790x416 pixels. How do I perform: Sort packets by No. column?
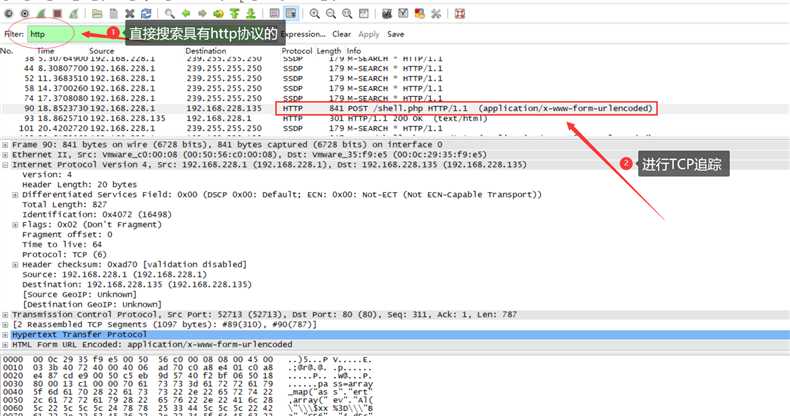pyautogui.click(x=7, y=51)
